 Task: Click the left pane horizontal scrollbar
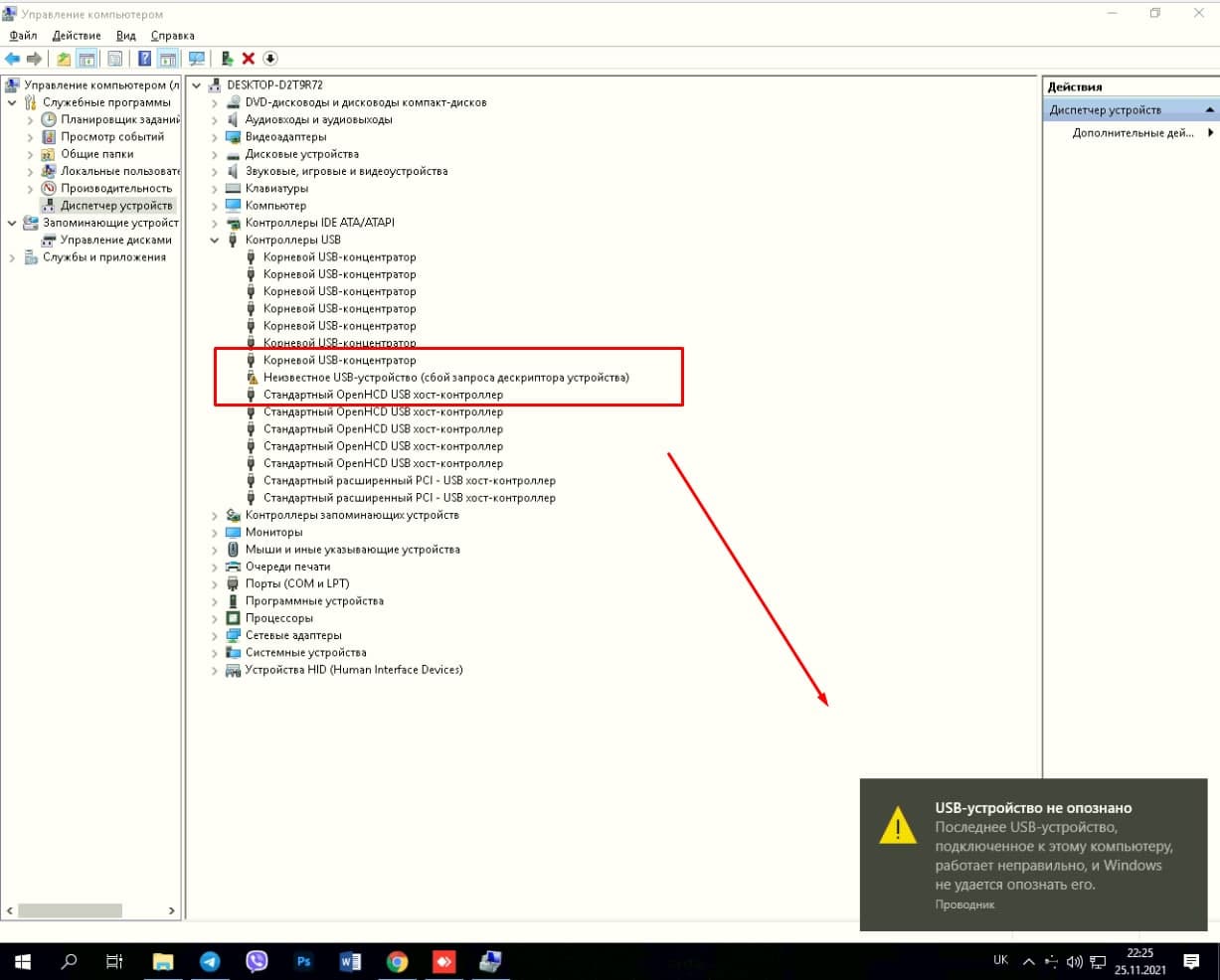click(x=70, y=910)
